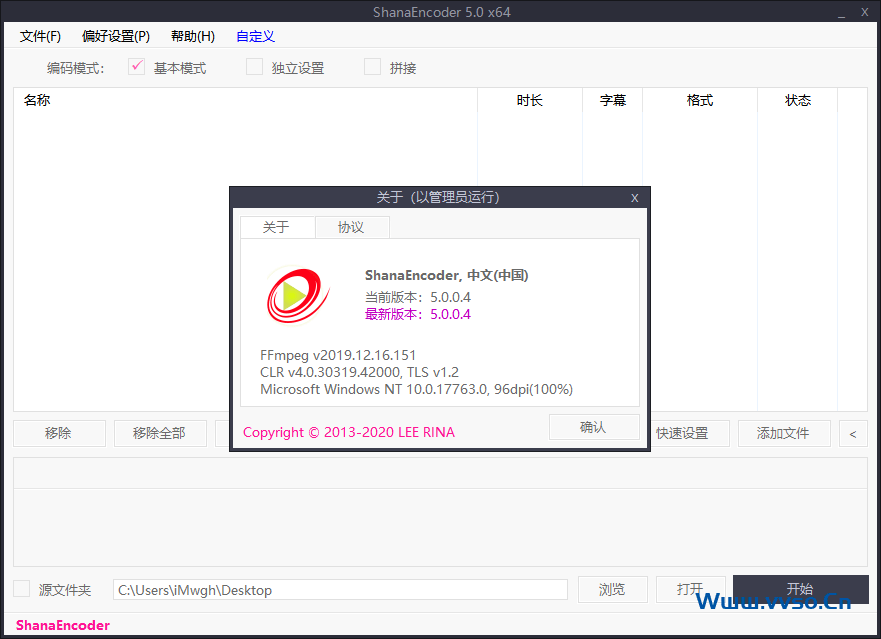Click the 移除全部 button
This screenshot has width=881, height=639.
pyautogui.click(x=160, y=433)
